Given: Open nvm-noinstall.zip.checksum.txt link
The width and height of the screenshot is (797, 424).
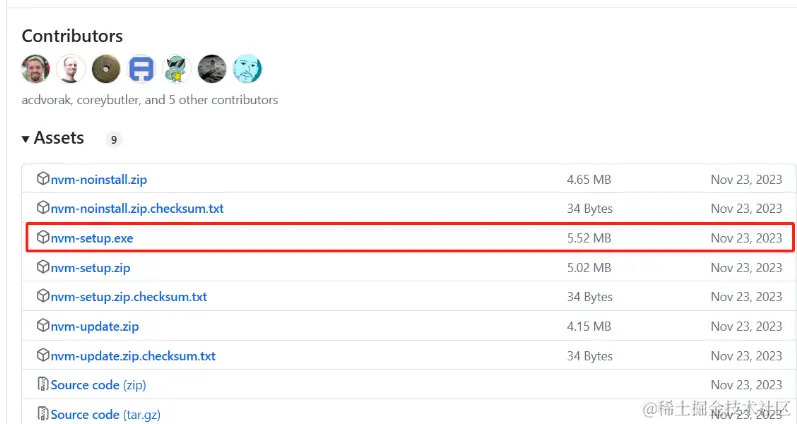Looking at the screenshot, I should point(137,209).
